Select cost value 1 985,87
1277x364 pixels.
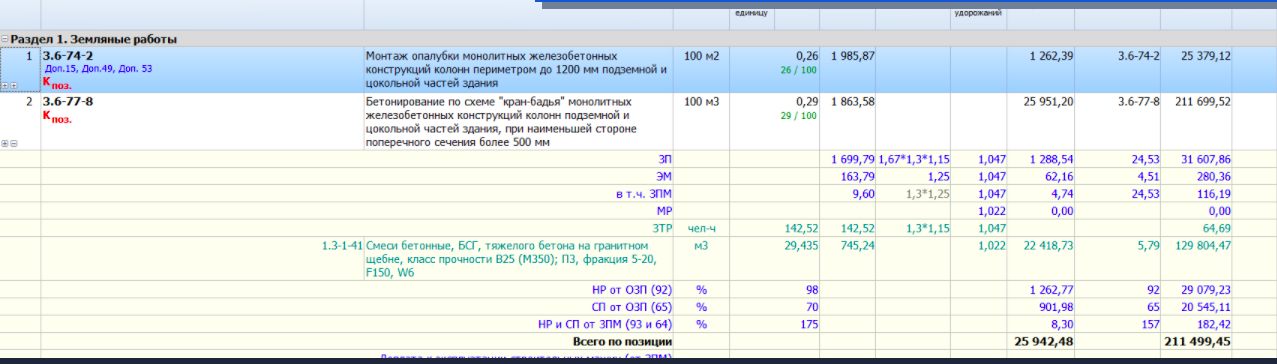pos(852,56)
